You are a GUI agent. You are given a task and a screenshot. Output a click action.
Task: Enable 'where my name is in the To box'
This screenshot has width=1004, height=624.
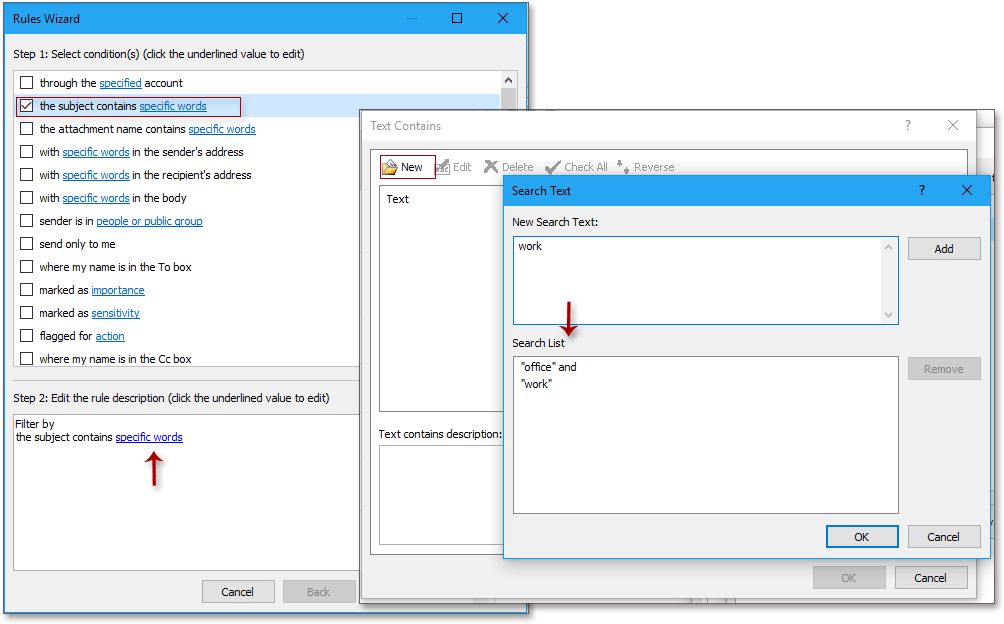(28, 266)
